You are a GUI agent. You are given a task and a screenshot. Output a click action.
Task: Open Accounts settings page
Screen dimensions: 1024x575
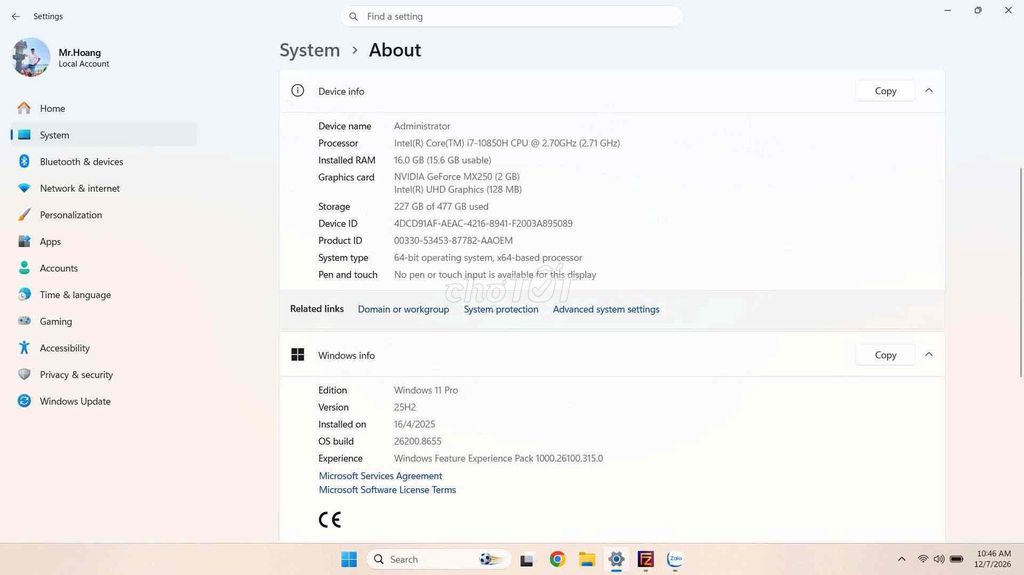(104, 268)
